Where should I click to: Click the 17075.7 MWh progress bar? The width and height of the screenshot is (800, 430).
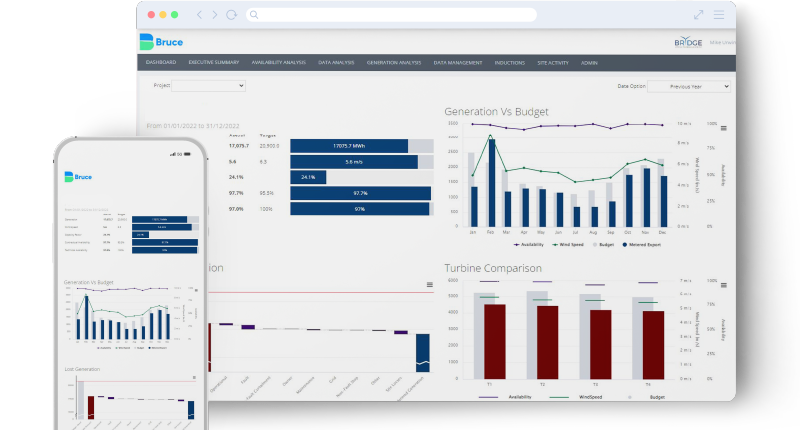click(x=349, y=146)
